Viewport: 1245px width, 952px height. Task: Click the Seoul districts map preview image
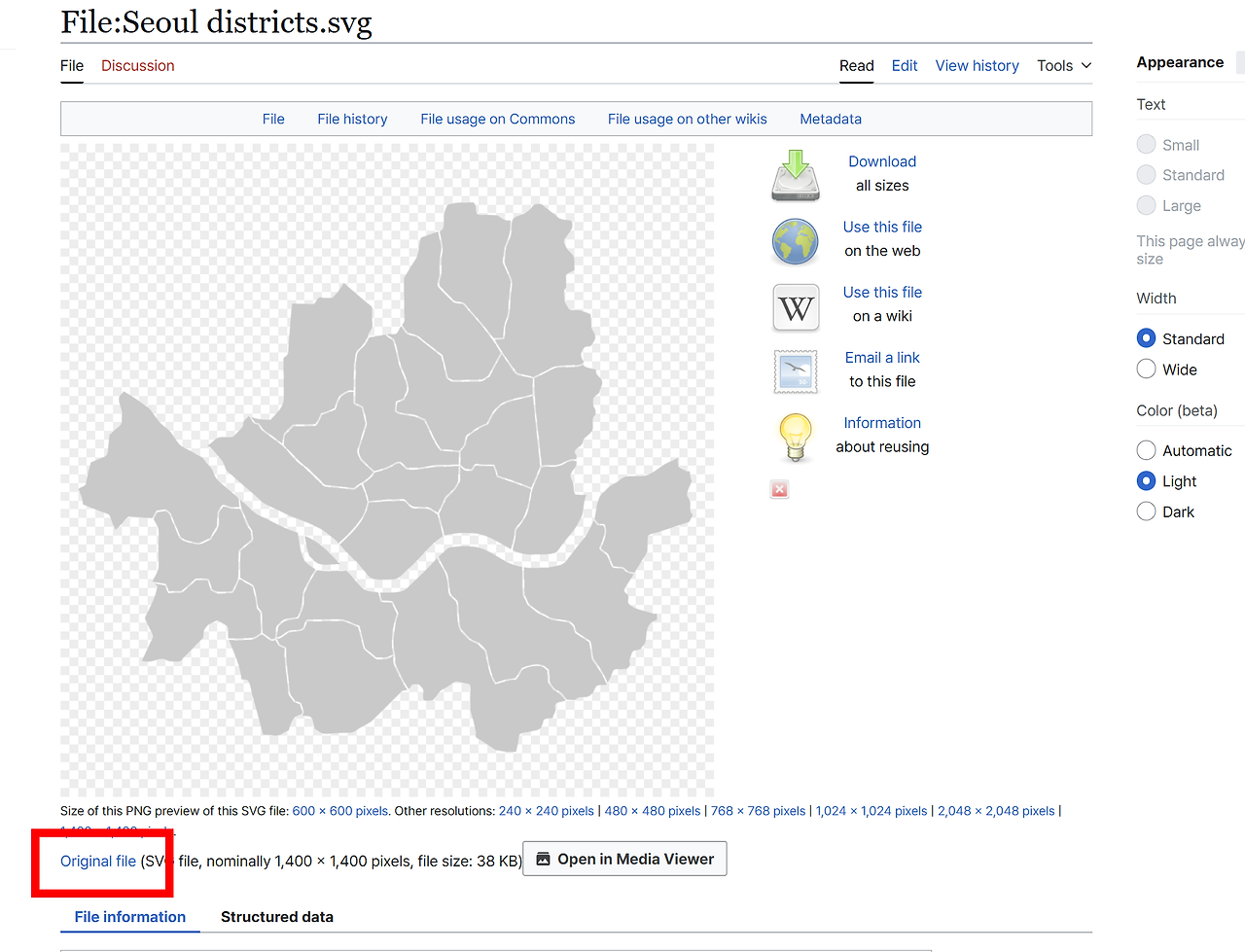[x=387, y=471]
